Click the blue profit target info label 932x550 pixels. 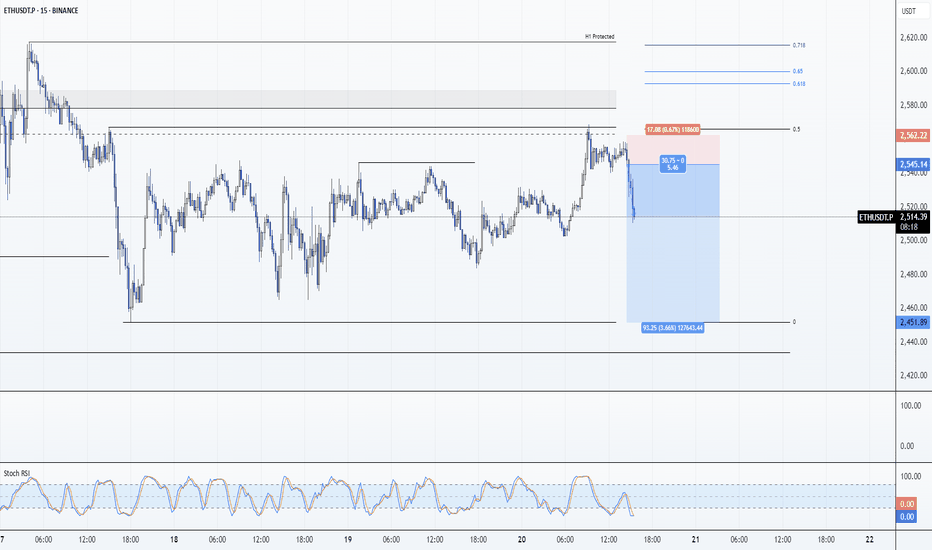(673, 327)
